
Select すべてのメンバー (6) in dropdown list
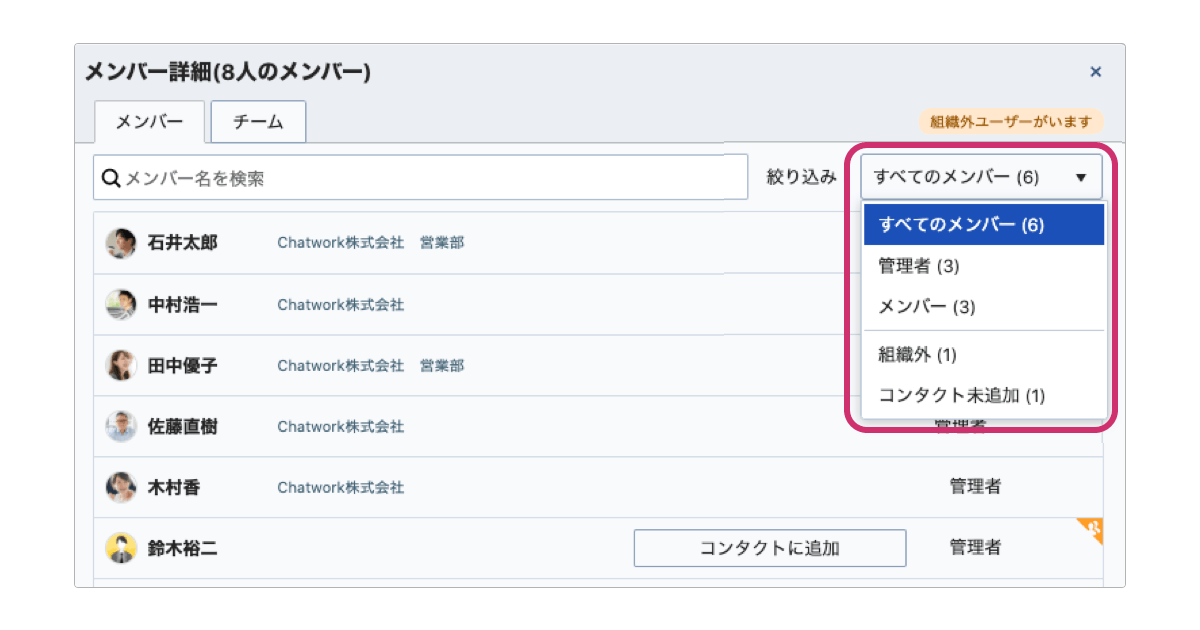(x=983, y=225)
